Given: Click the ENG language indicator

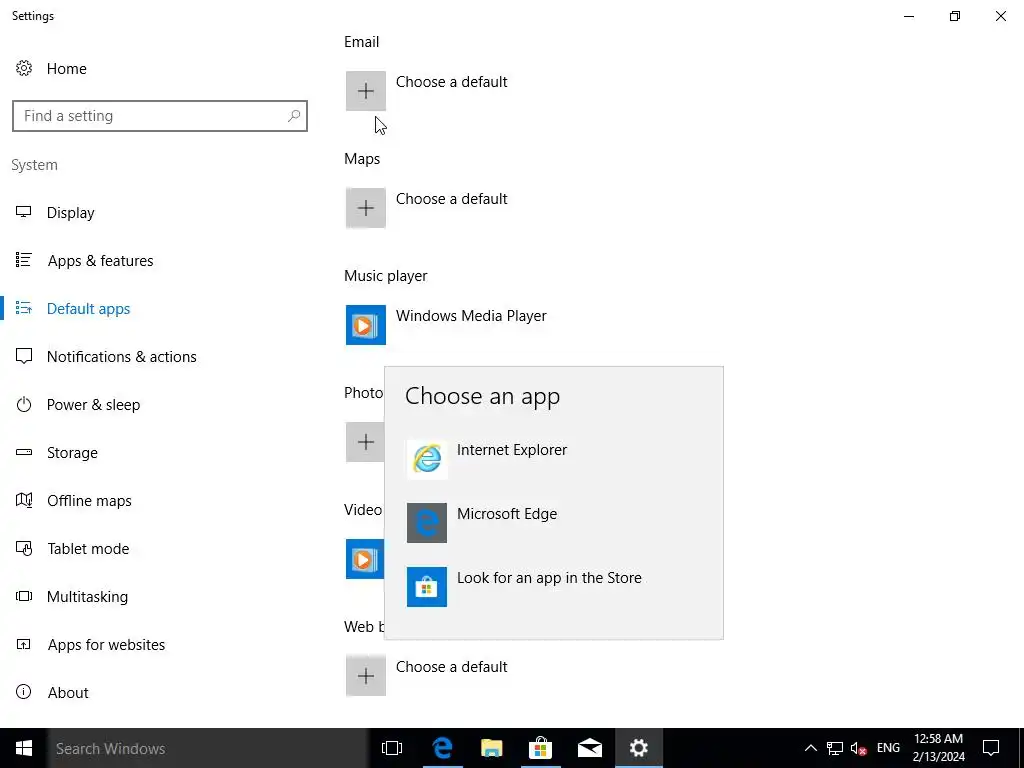Looking at the screenshot, I should [x=888, y=748].
